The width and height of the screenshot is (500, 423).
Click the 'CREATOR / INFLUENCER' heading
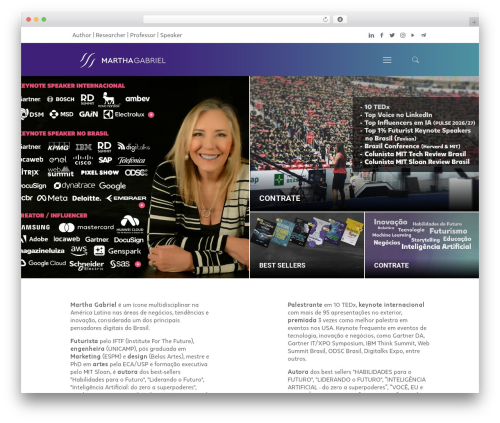[x=54, y=215]
